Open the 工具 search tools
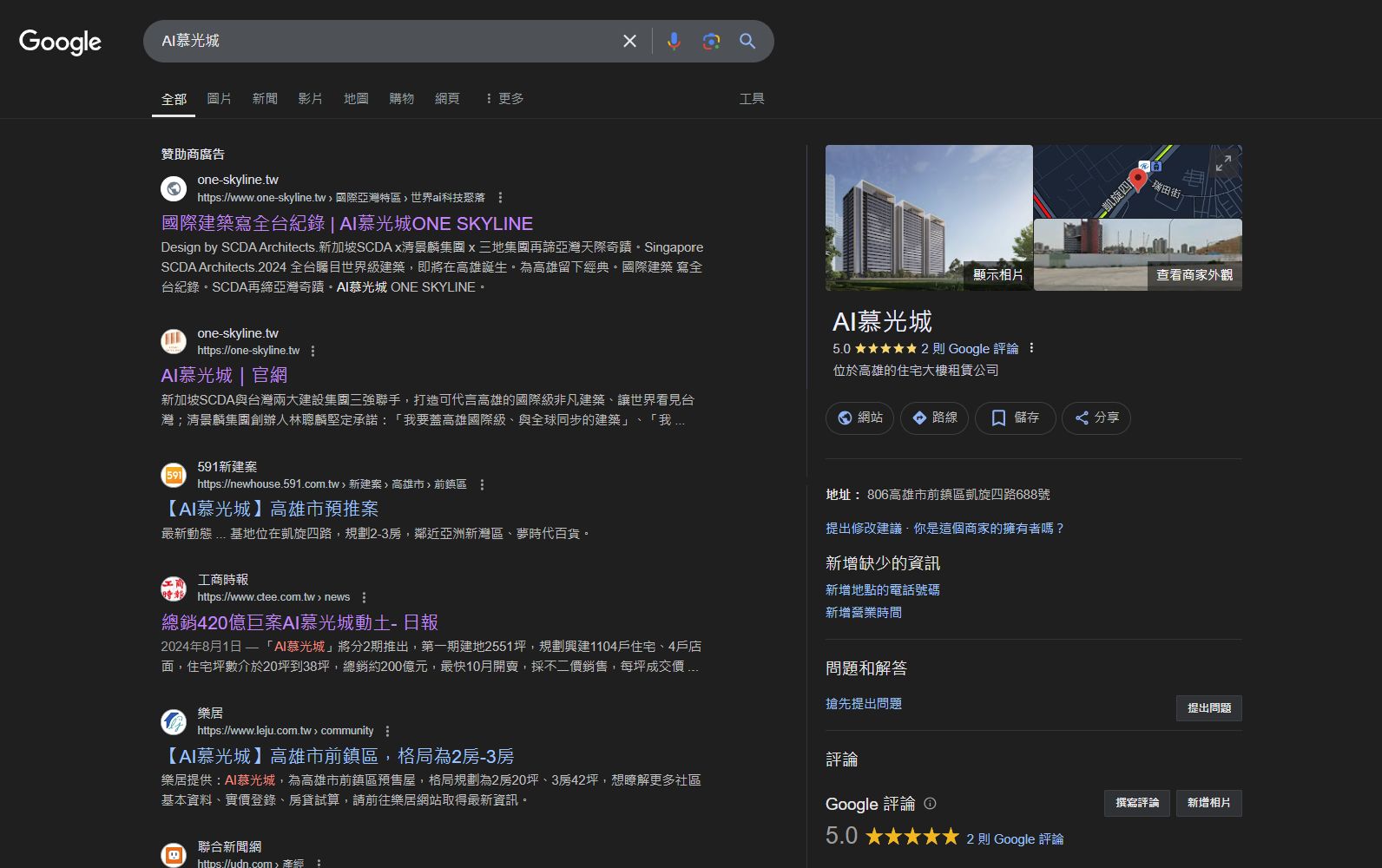The image size is (1382, 868). (x=752, y=99)
